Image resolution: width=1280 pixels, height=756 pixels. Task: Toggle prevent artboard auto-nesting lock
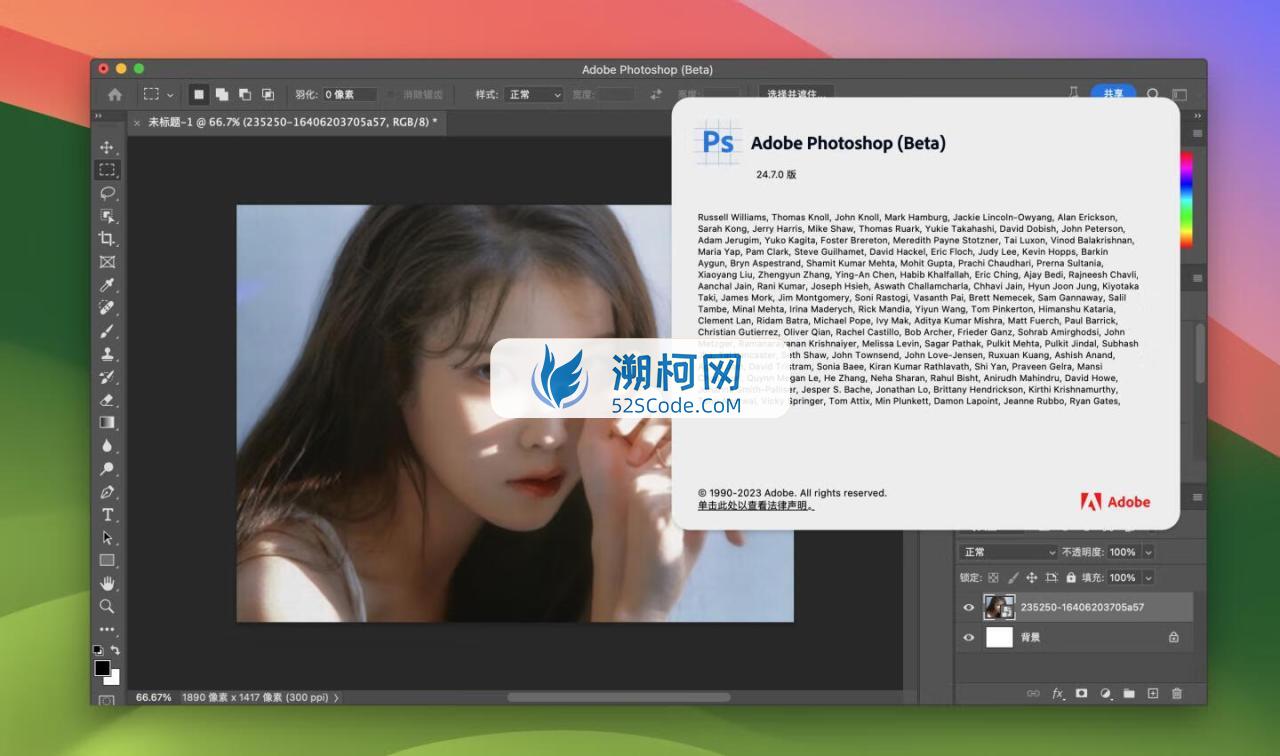[1051, 578]
